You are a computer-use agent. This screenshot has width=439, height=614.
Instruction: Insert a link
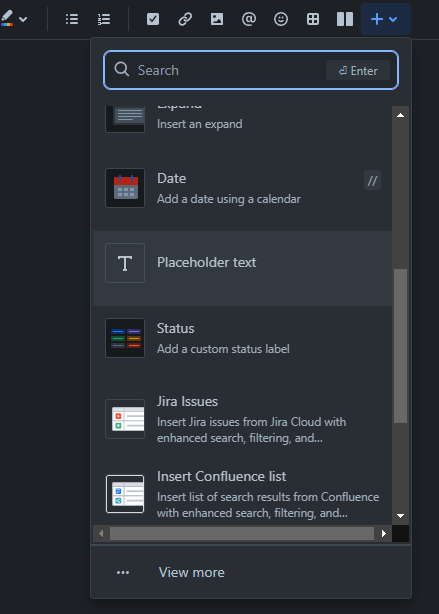point(185,19)
